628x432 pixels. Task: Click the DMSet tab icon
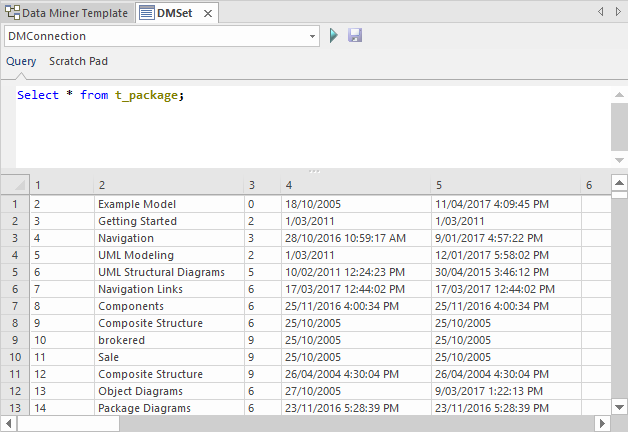click(147, 13)
